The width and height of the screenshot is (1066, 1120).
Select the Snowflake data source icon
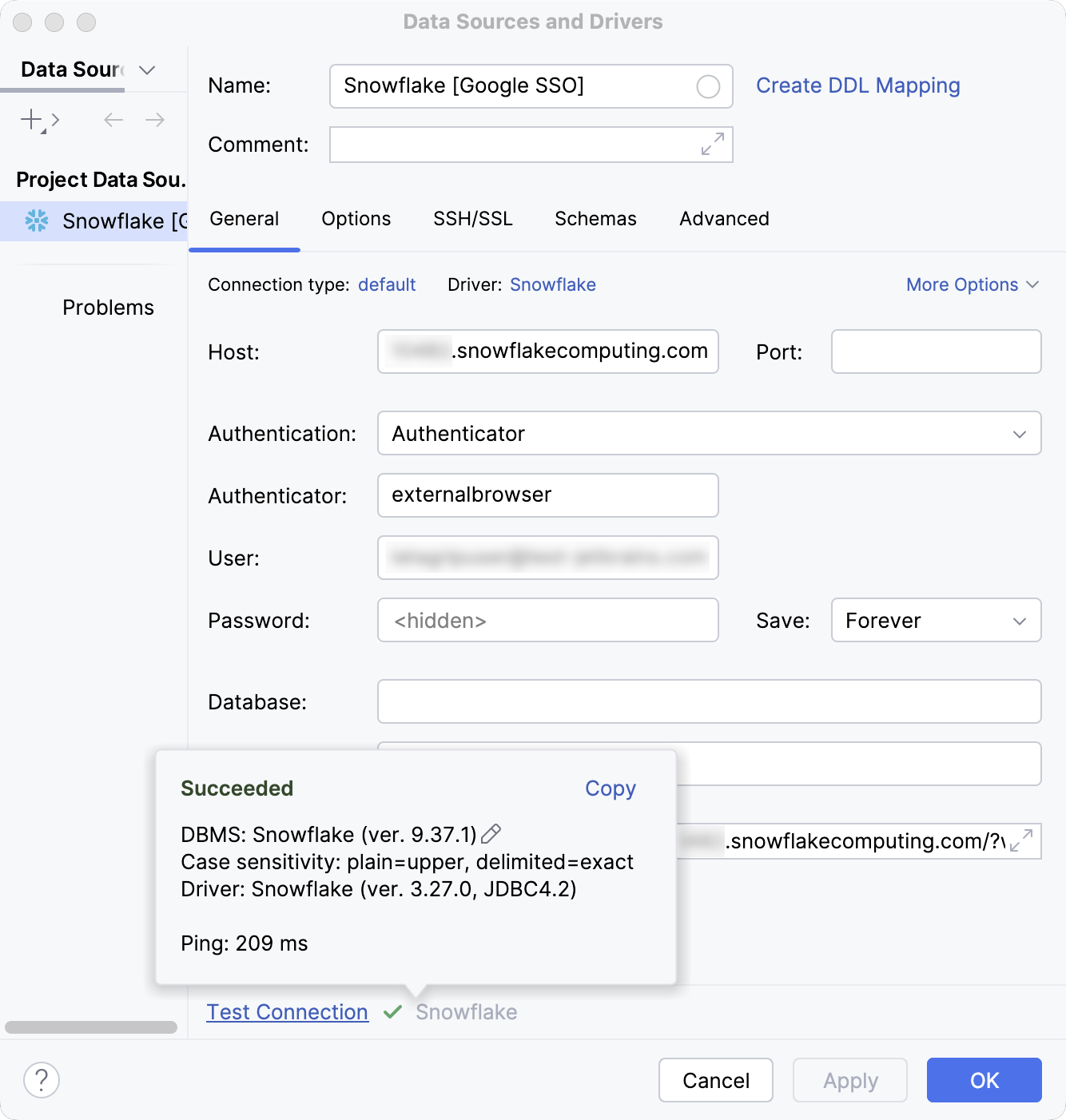(34, 221)
